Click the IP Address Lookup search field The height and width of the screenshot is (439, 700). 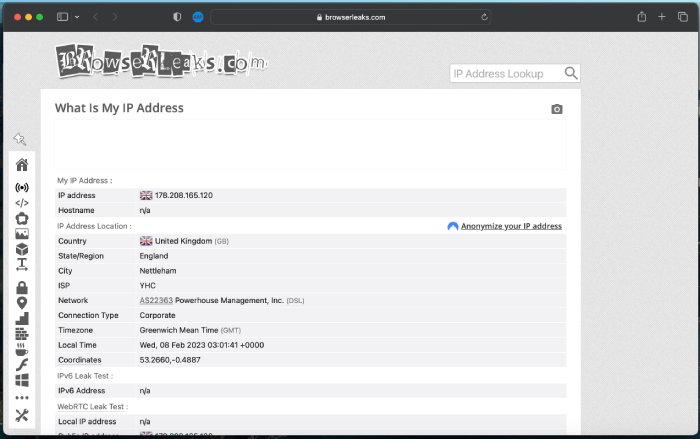[505, 73]
